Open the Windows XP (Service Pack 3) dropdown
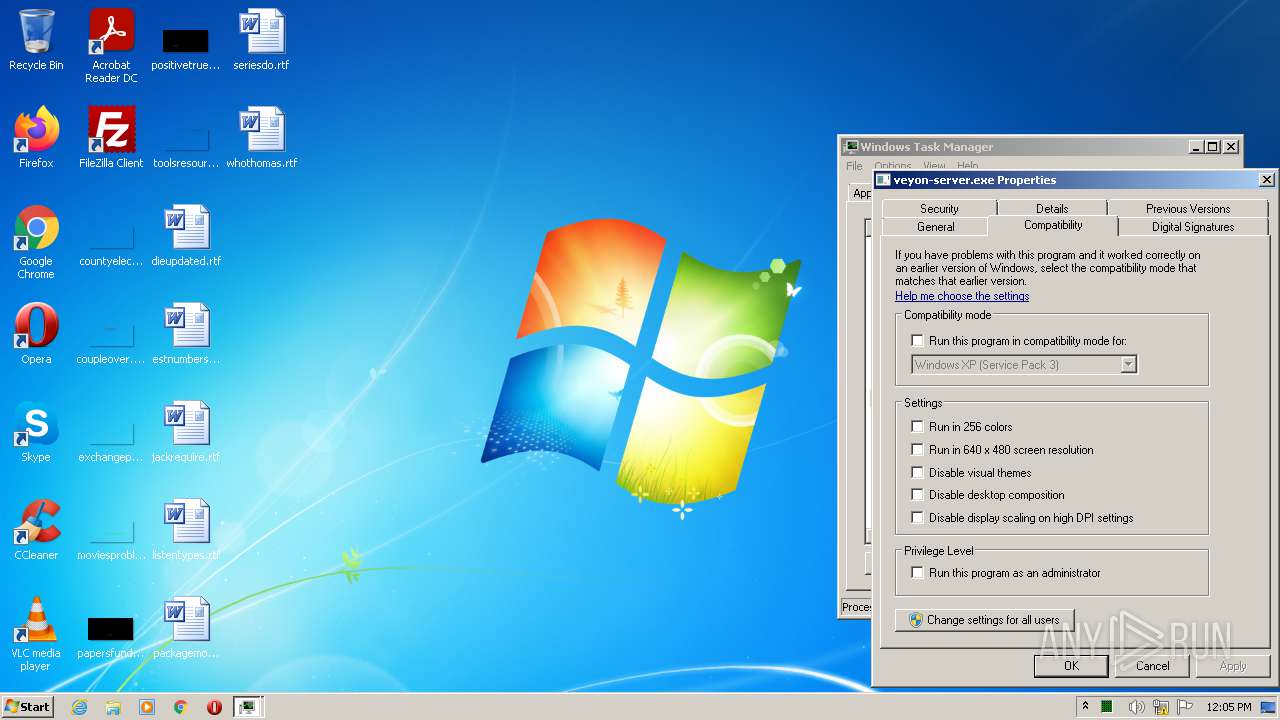Viewport: 1280px width, 720px height. pyautogui.click(x=1024, y=365)
